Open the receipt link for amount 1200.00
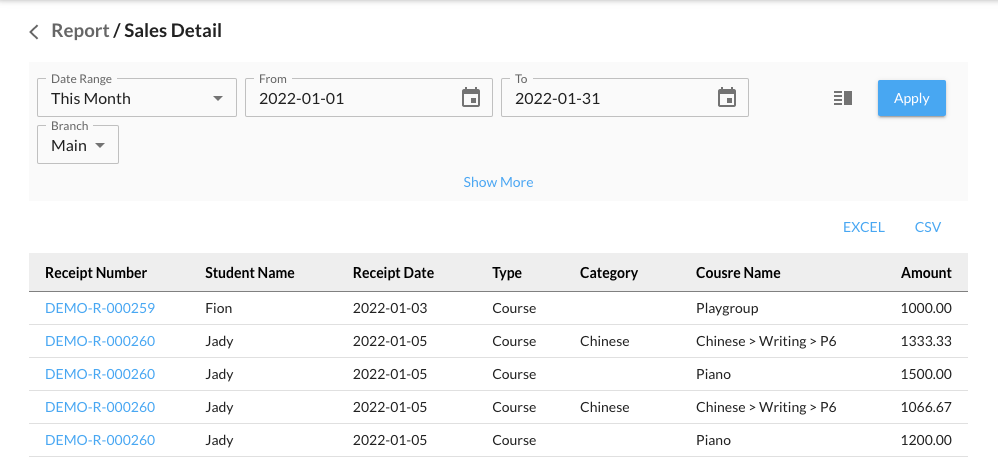998x458 pixels. (100, 440)
